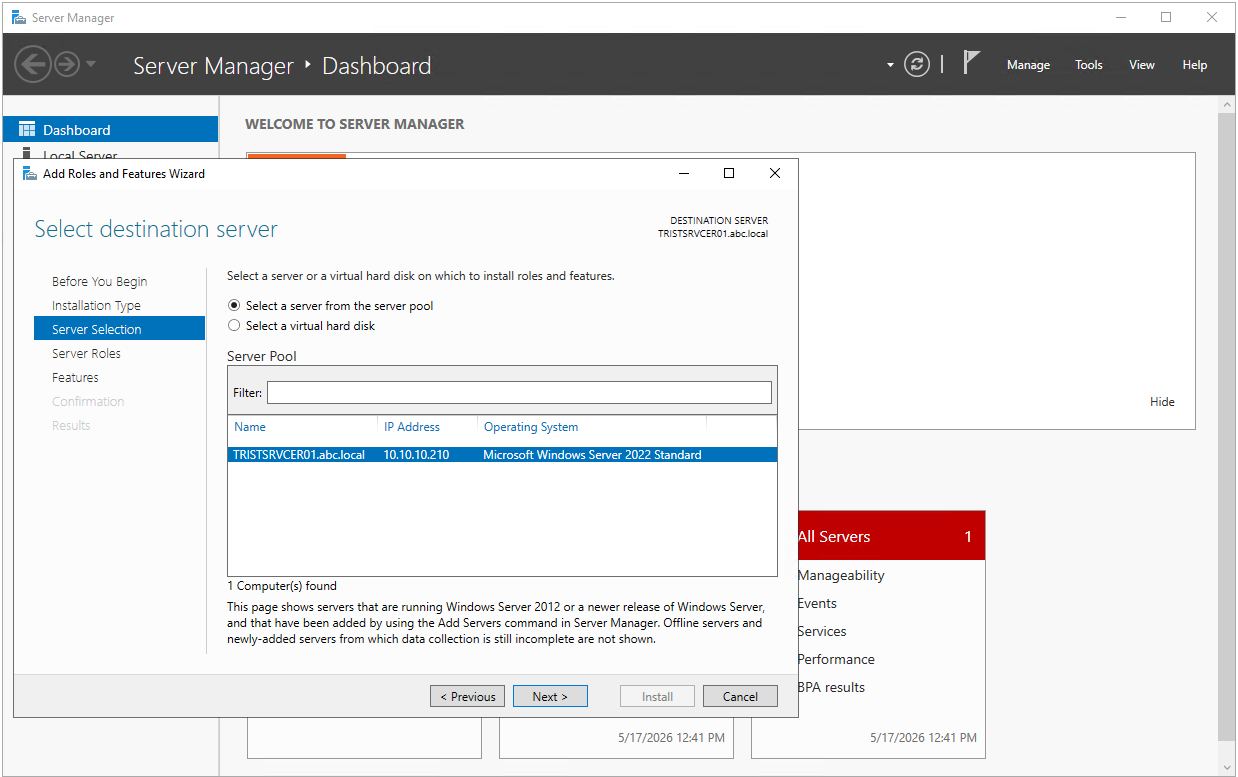Click the Server Pool Filter field
1238x777 pixels.
[x=519, y=392]
